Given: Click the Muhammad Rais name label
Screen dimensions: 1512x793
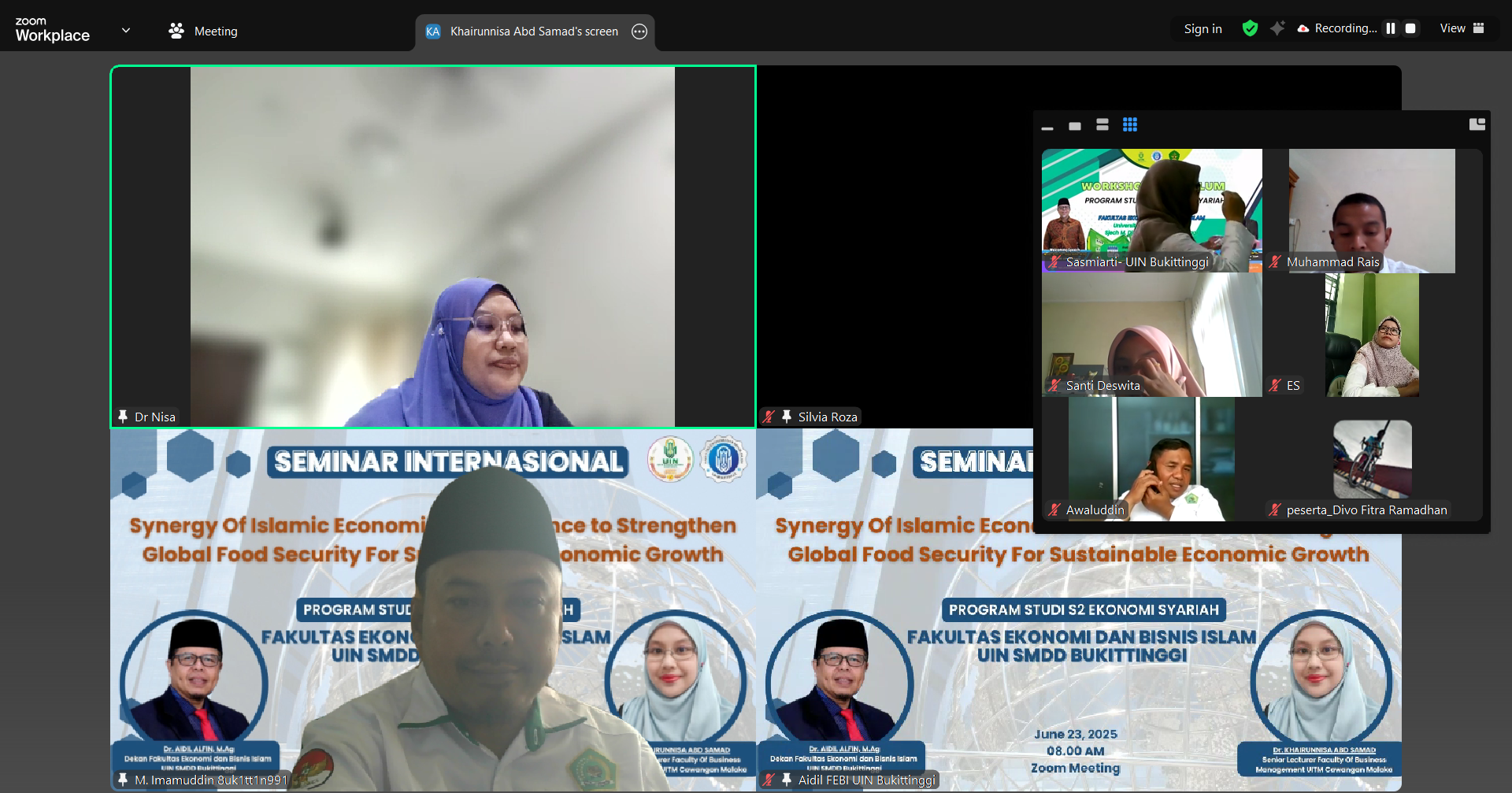Looking at the screenshot, I should tap(1333, 262).
